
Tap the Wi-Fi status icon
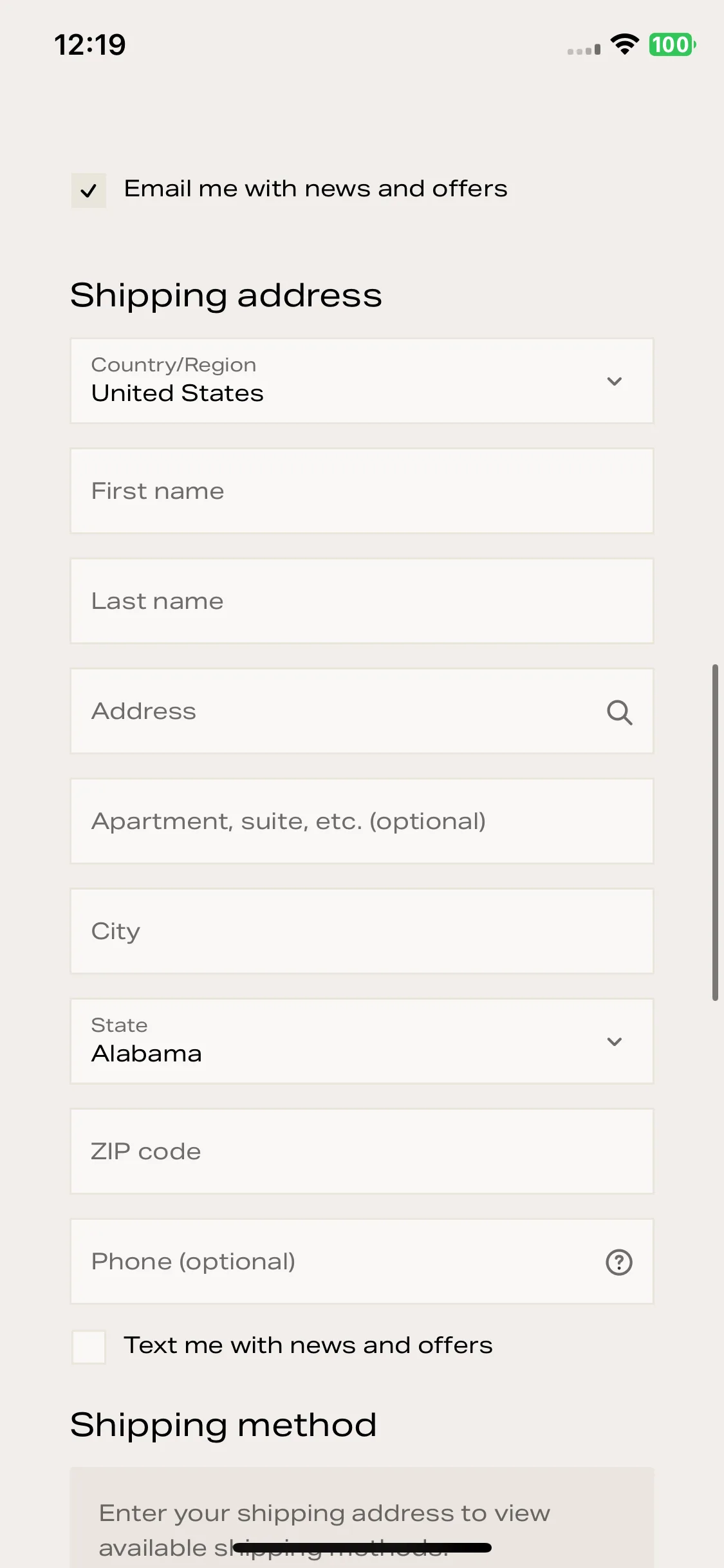624,44
